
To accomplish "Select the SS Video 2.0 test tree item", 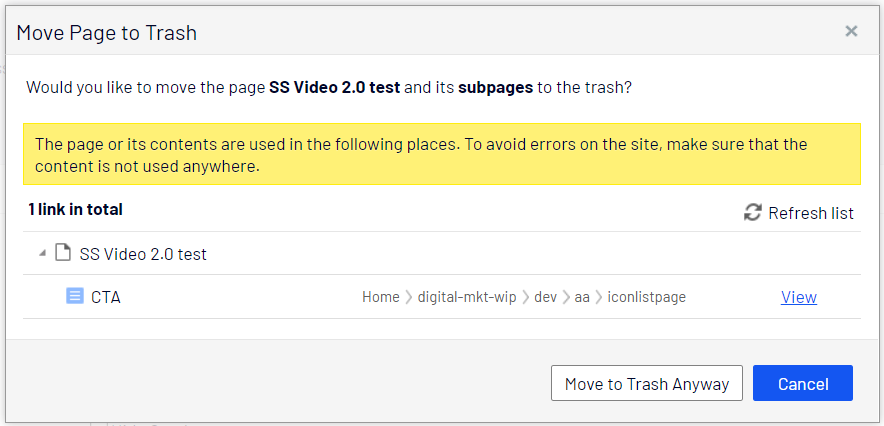I will (x=143, y=254).
